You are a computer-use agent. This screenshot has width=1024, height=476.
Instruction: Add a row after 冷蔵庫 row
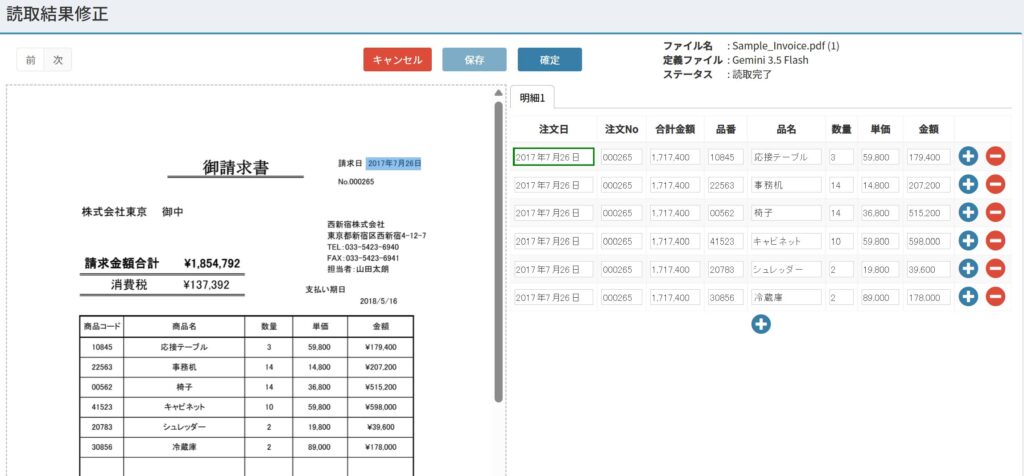tap(968, 297)
